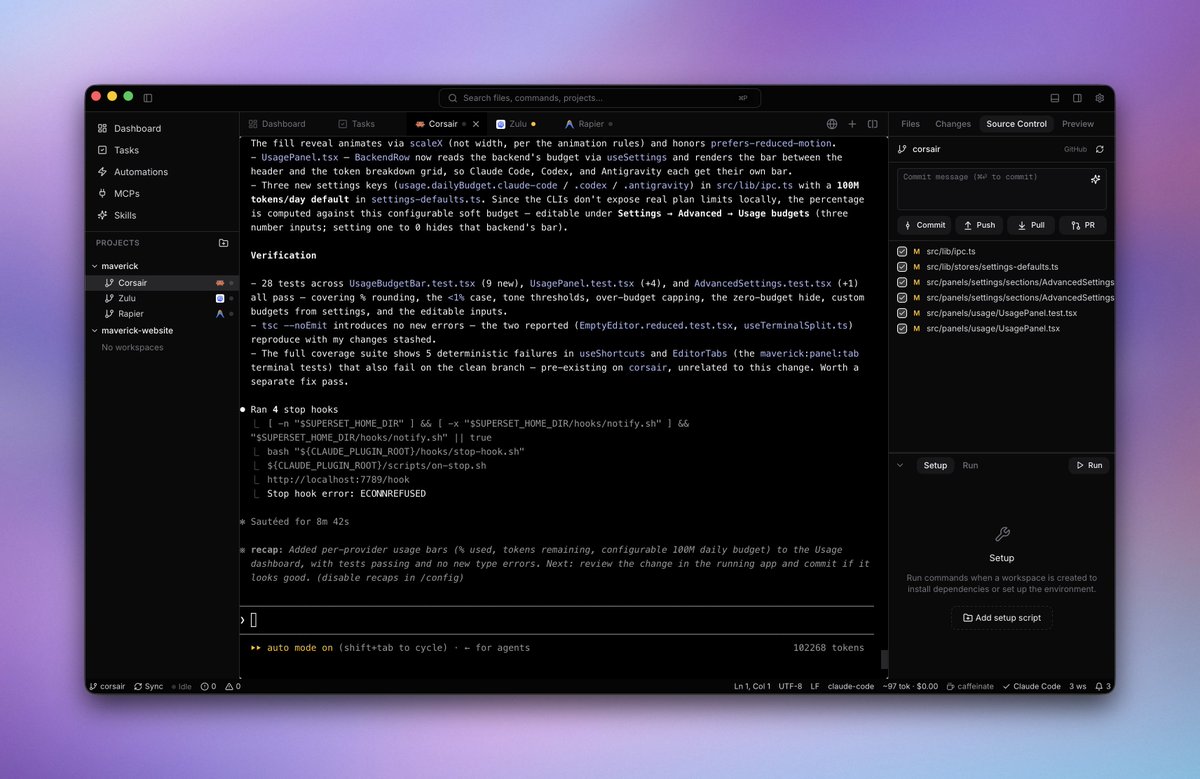The height and width of the screenshot is (779, 1200).
Task: Select the Corsair workspace in sidebar
Action: click(x=162, y=283)
